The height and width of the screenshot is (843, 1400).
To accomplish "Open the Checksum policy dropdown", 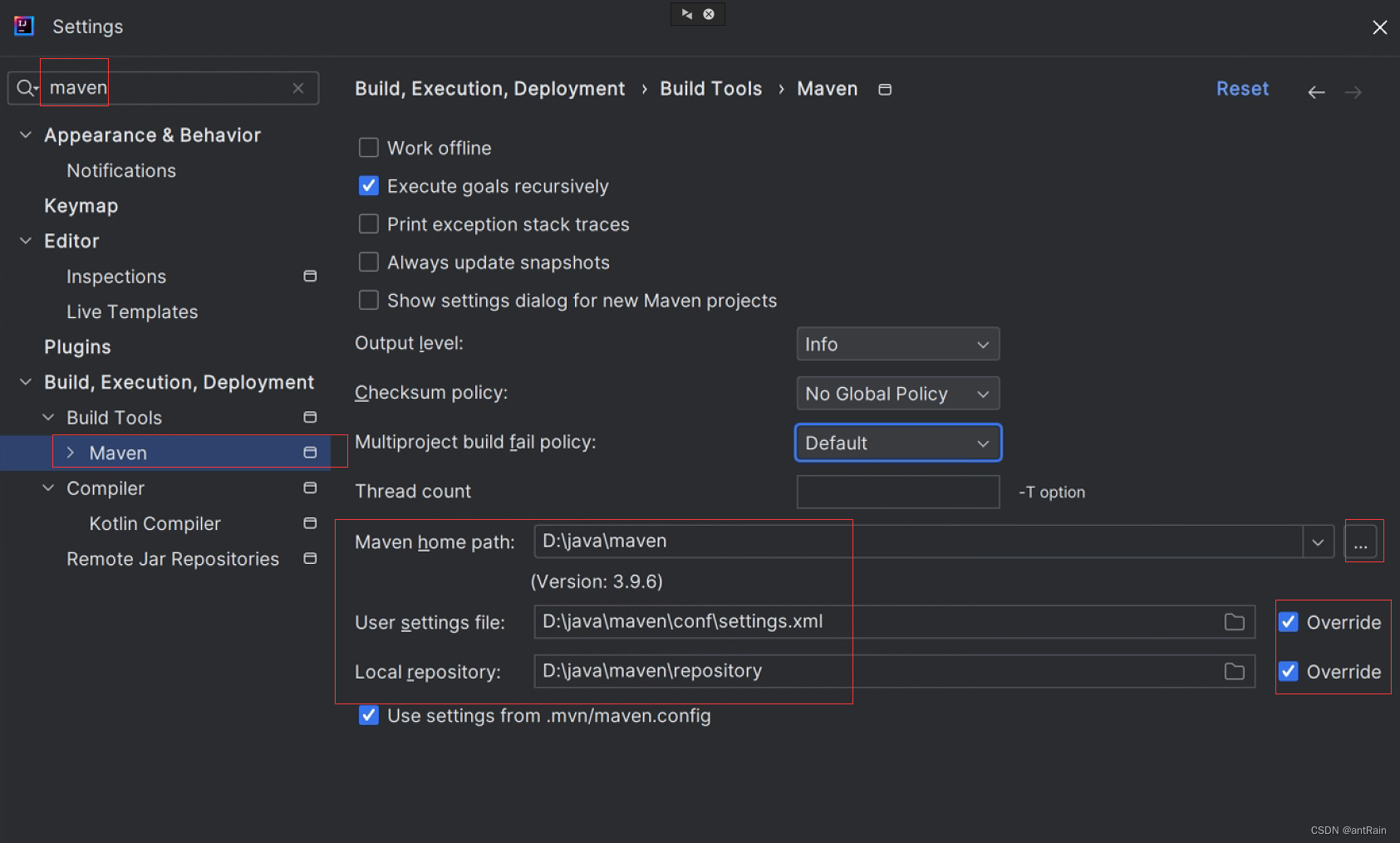I will [x=898, y=394].
